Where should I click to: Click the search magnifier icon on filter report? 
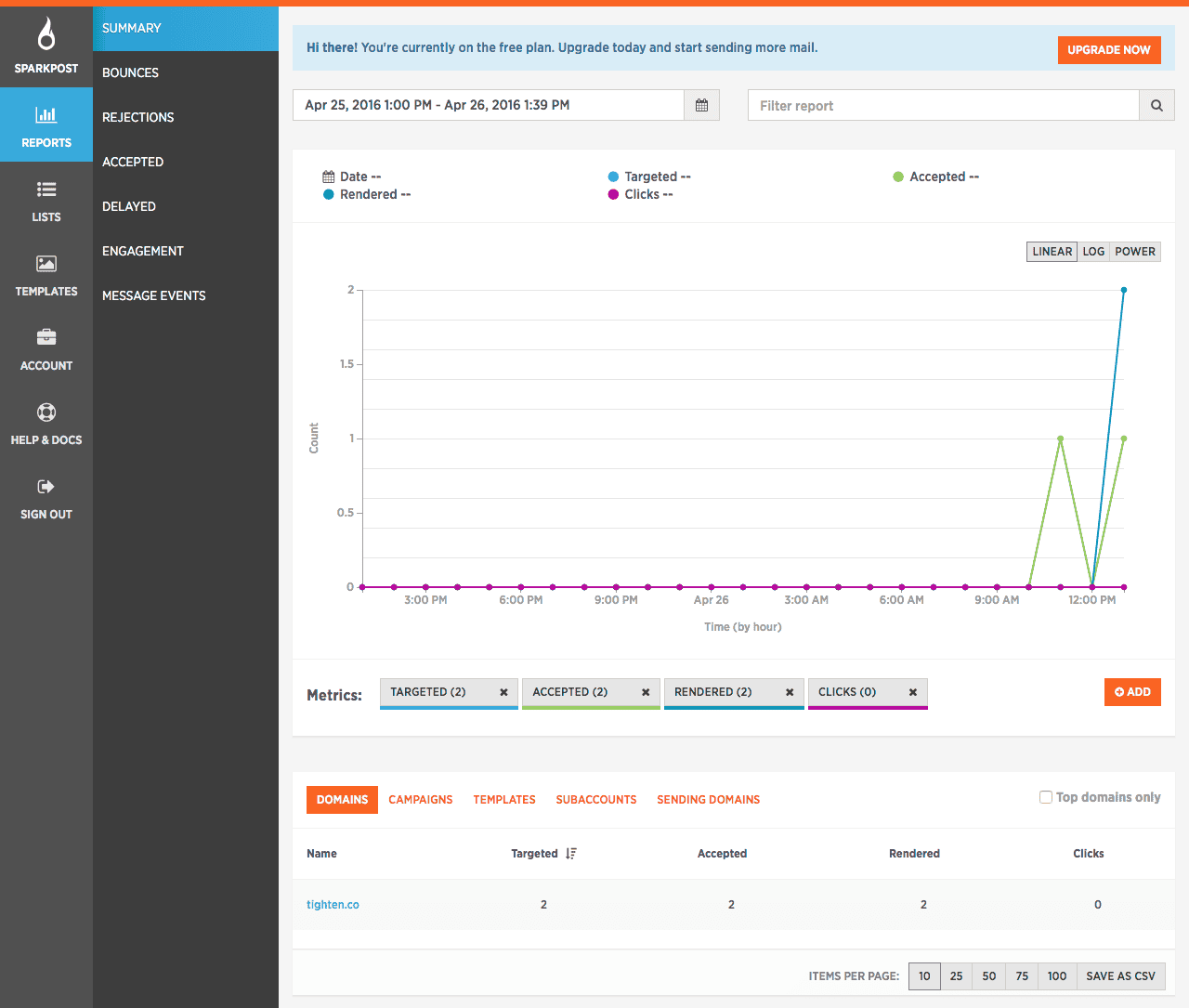(x=1156, y=105)
